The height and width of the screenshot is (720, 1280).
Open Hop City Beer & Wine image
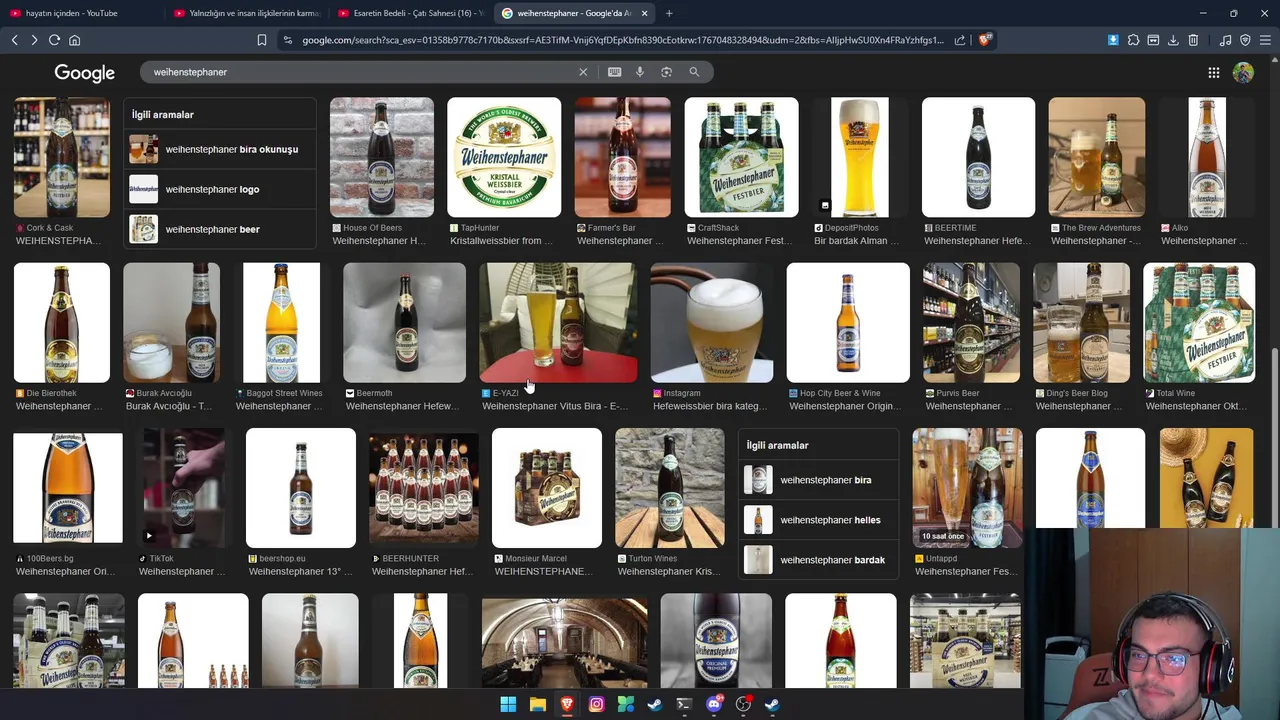pos(848,323)
